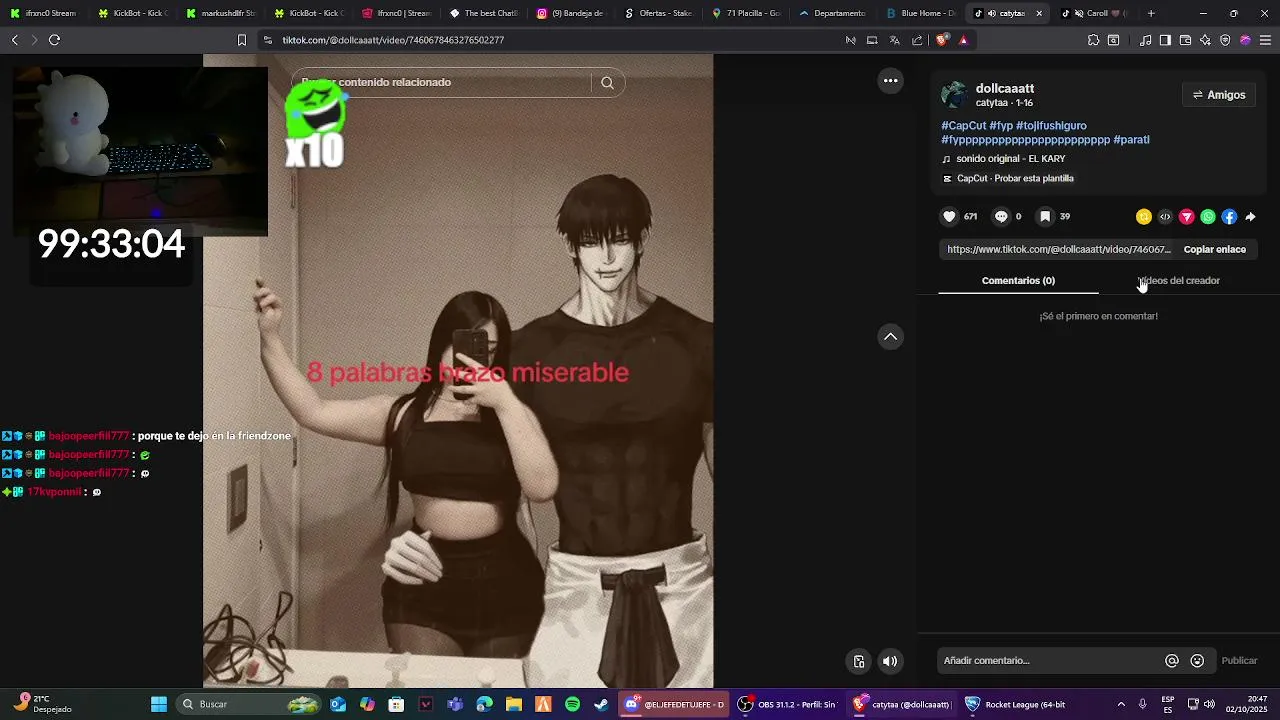Screen dimensions: 1280x720
Task: Open the Windows Start menu
Action: point(159,704)
